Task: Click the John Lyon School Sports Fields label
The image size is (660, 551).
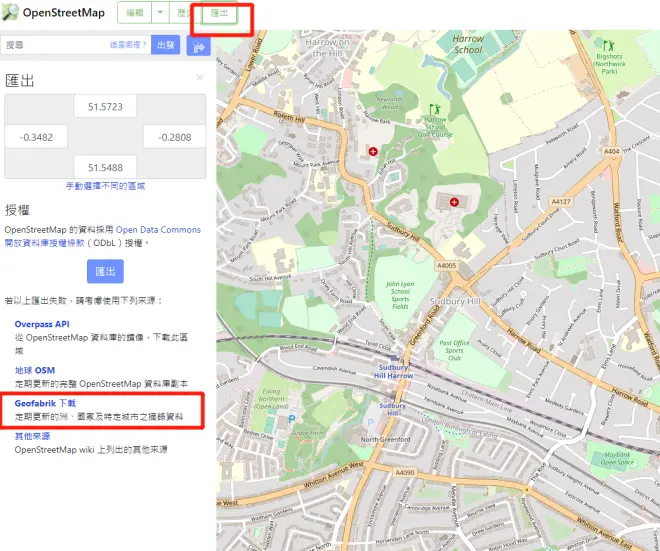Action: tap(400, 295)
